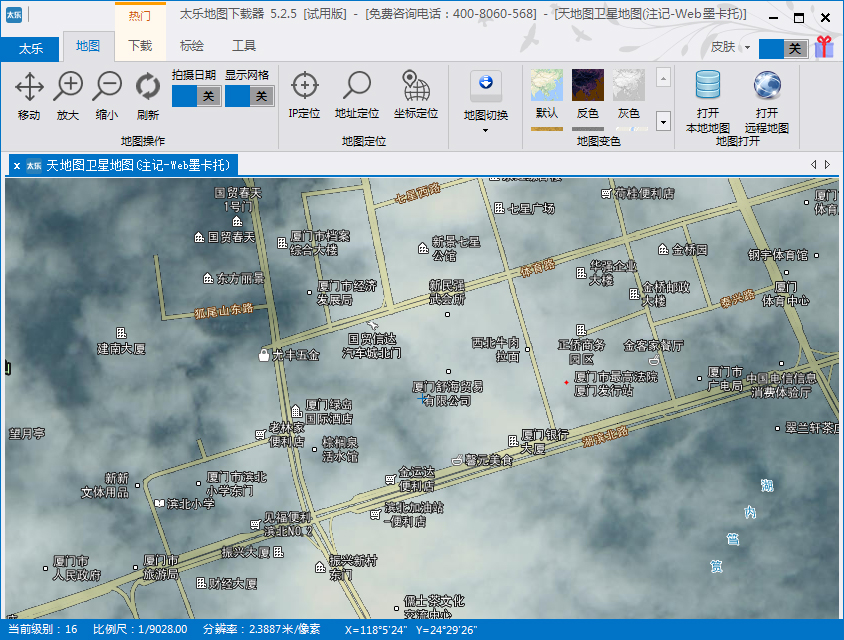This screenshot has height=640, width=844.
Task: Click the 馨沅美食 restaurant marker
Action: pos(456,460)
